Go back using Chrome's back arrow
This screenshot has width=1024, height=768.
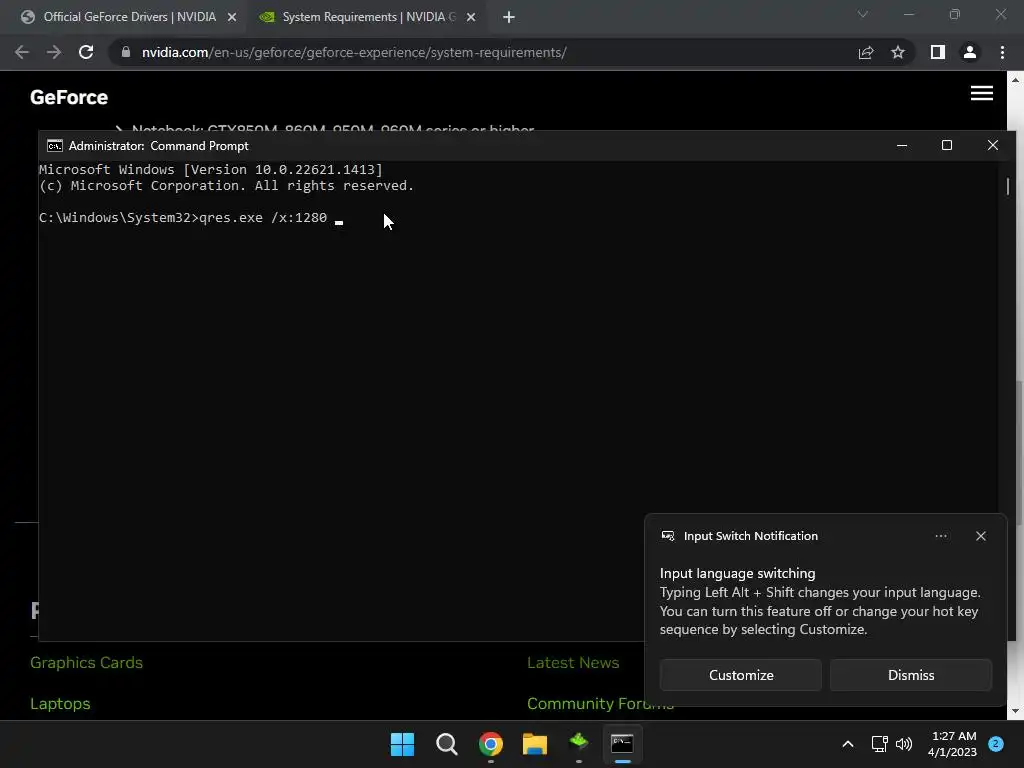coord(22,52)
